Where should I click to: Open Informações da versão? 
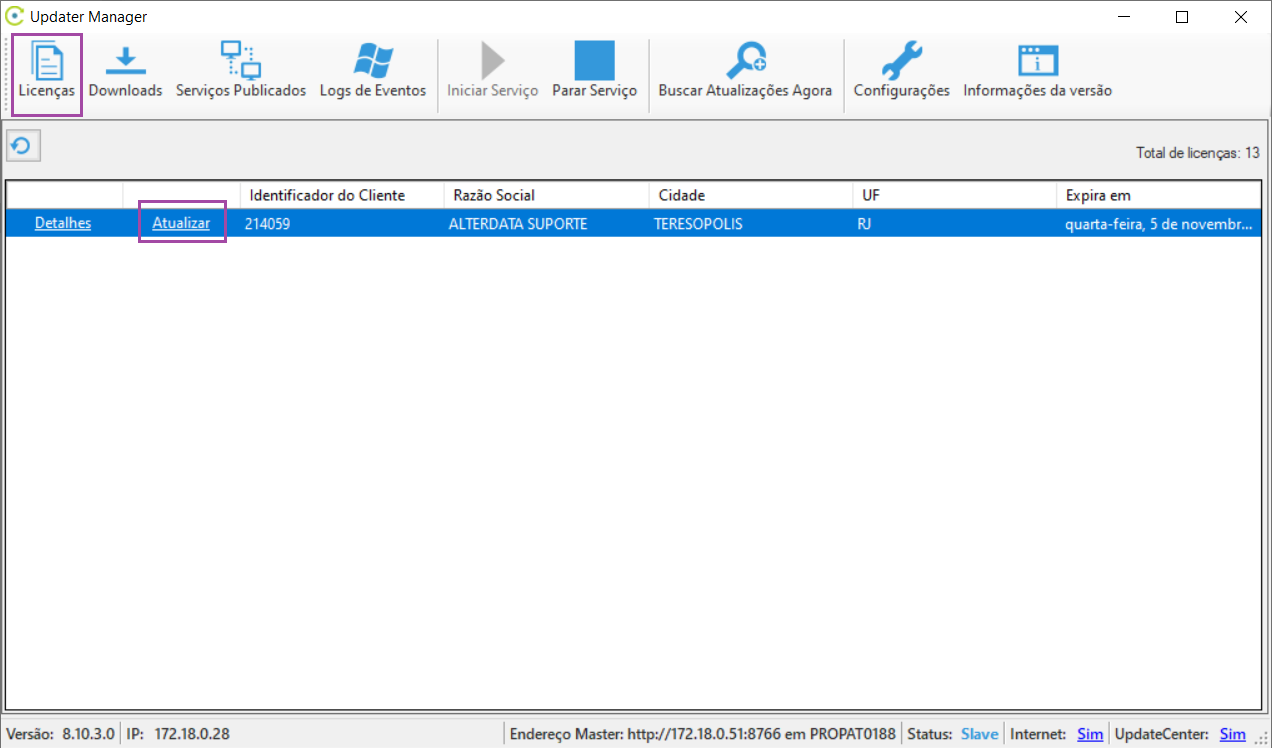[1037, 74]
